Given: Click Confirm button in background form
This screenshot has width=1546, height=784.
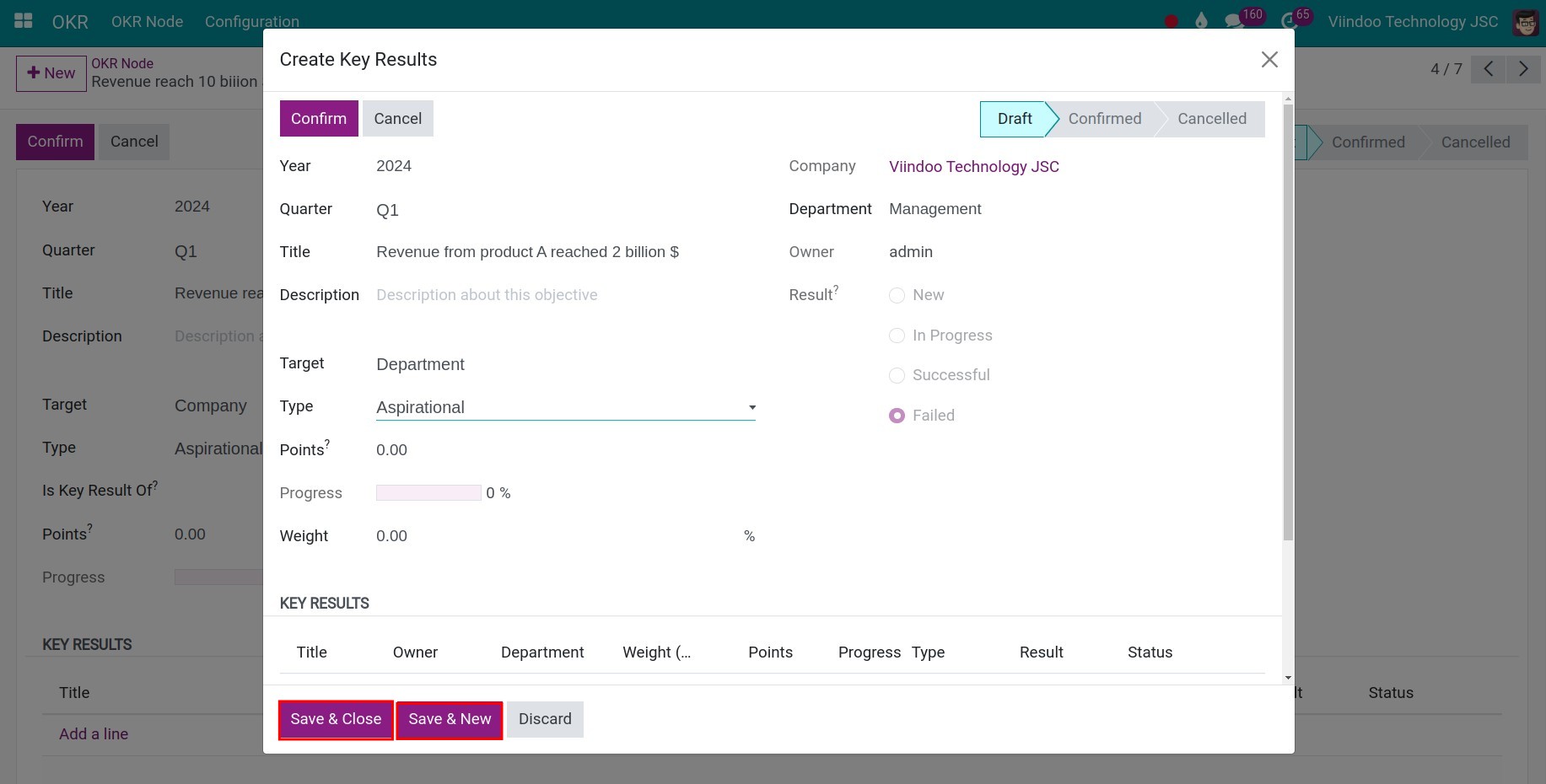Looking at the screenshot, I should pos(55,142).
